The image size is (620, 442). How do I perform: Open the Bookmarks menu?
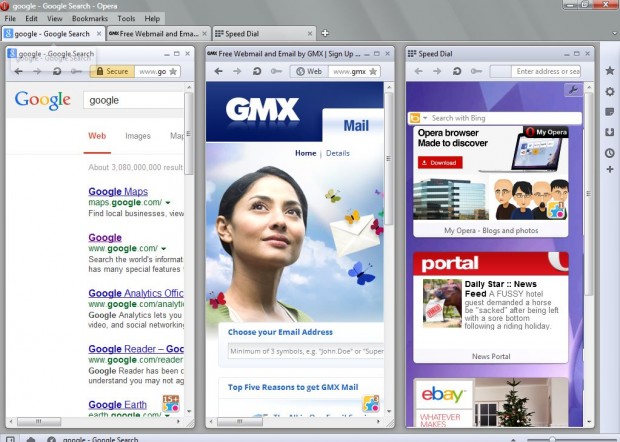pyautogui.click(x=90, y=18)
